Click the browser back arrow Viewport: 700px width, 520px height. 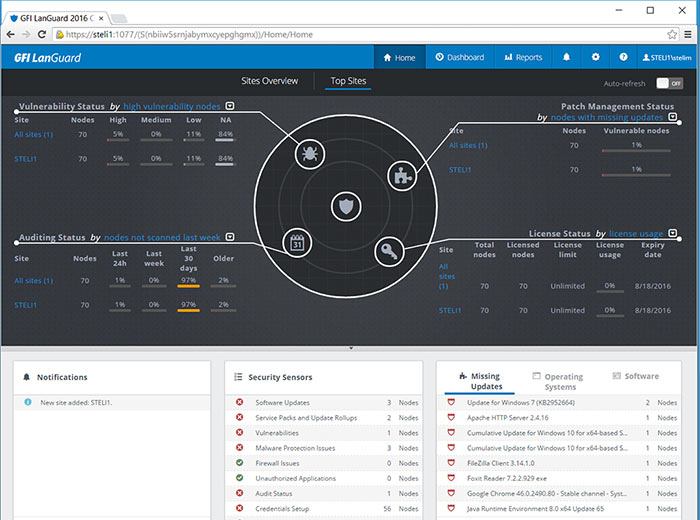click(x=11, y=34)
